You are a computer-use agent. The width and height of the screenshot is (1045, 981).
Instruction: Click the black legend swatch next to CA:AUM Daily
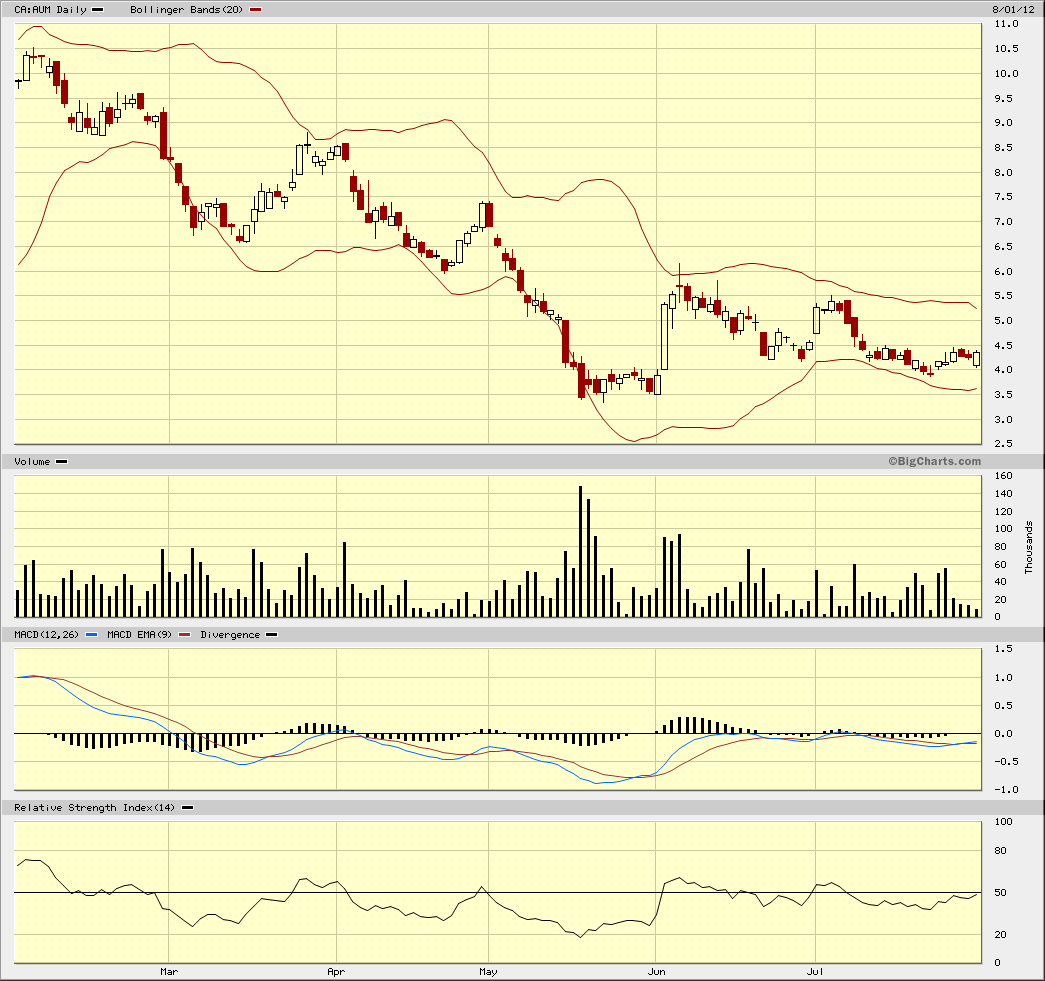(97, 10)
